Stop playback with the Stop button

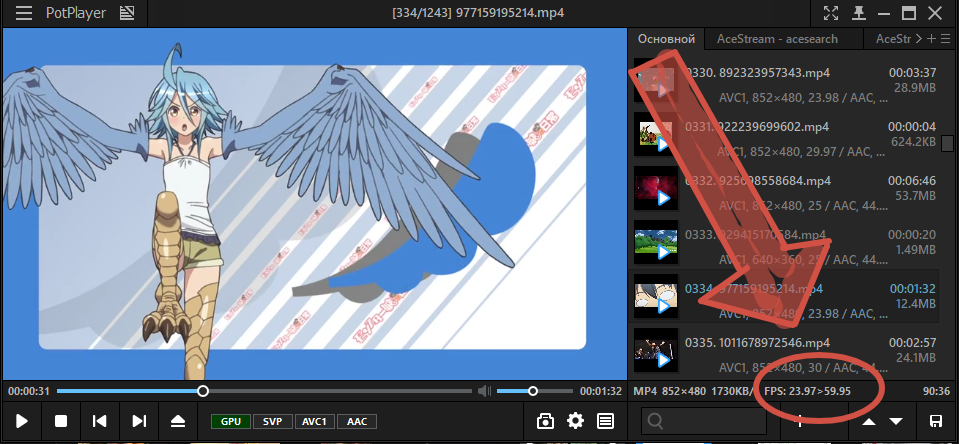[x=61, y=421]
